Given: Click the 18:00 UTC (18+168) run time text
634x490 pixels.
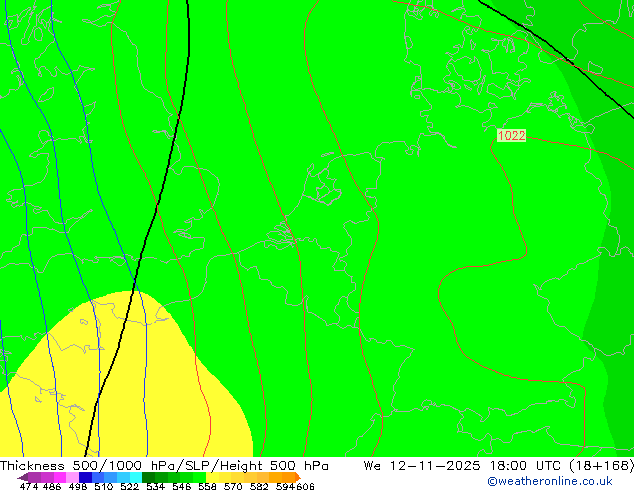Looking at the screenshot, I should pos(562,466).
